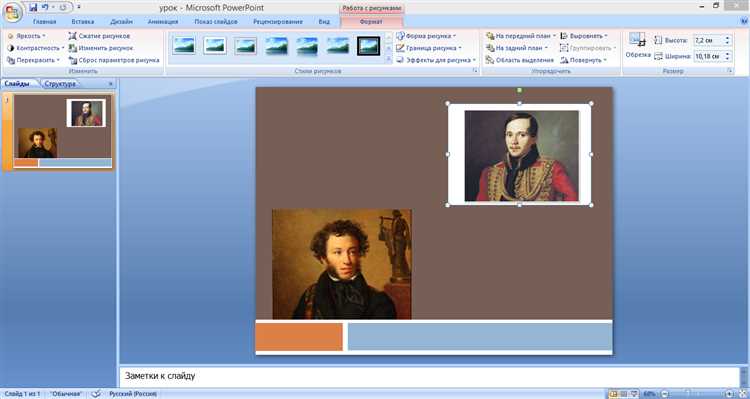Image resolution: width=750 pixels, height=399 pixels.
Task: Apply the second picture style with white frame
Action: [215, 46]
